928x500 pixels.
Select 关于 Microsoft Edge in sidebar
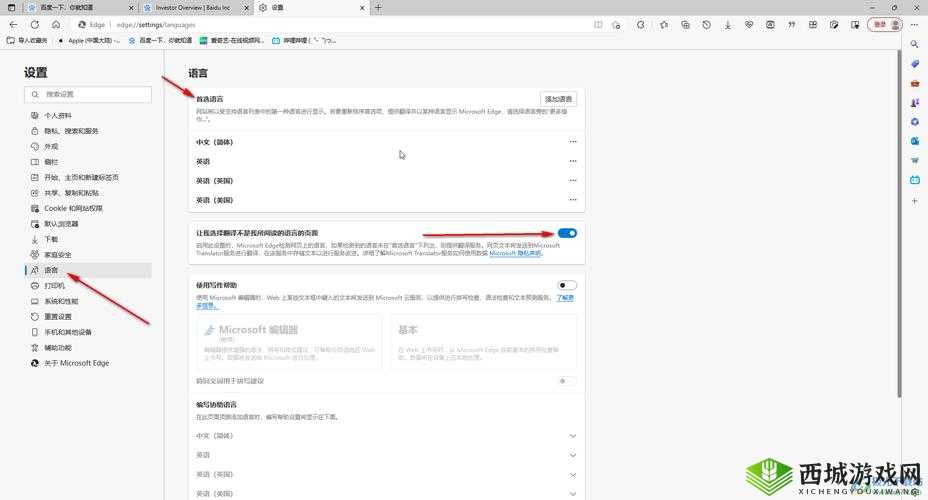tap(77, 363)
